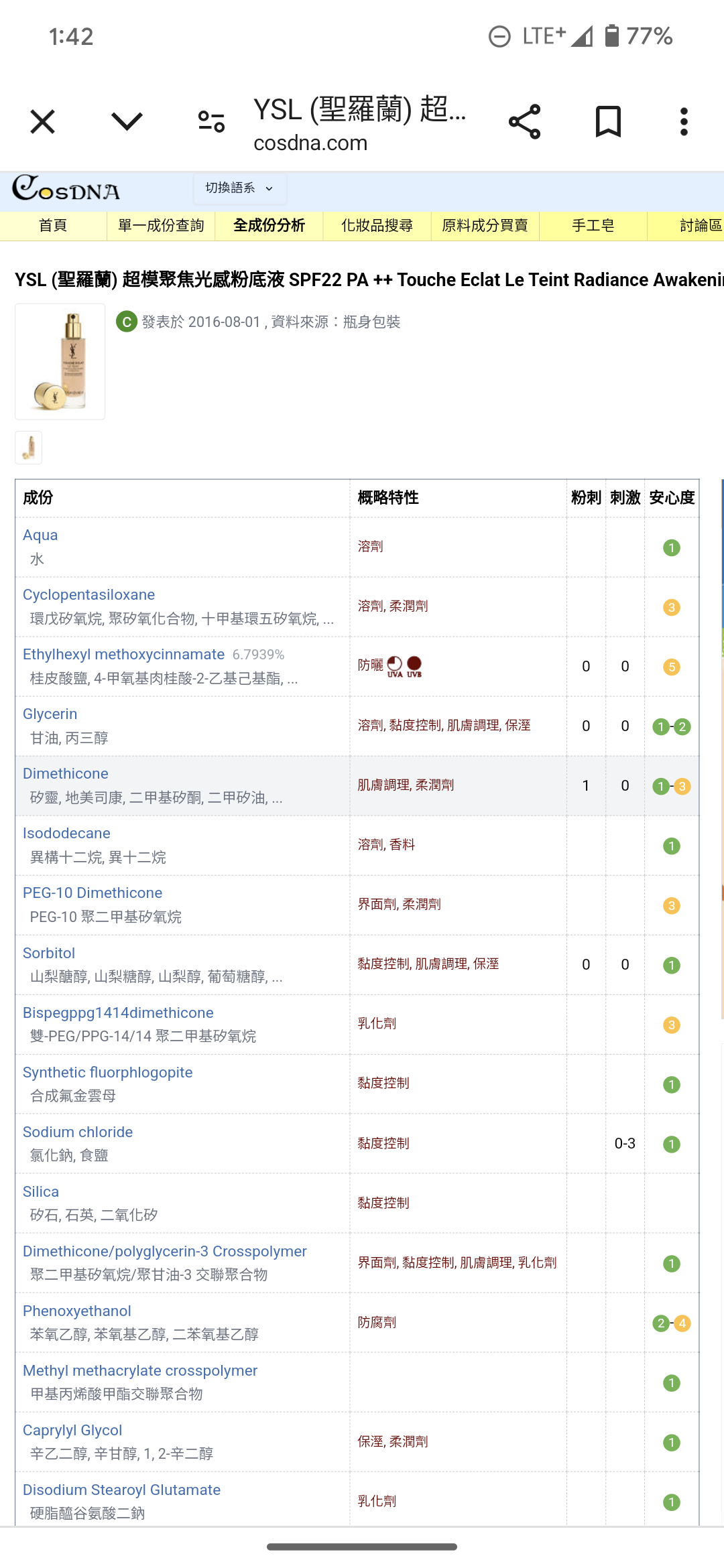Share this page
Viewport: 724px width, 1568px height.
pos(524,122)
